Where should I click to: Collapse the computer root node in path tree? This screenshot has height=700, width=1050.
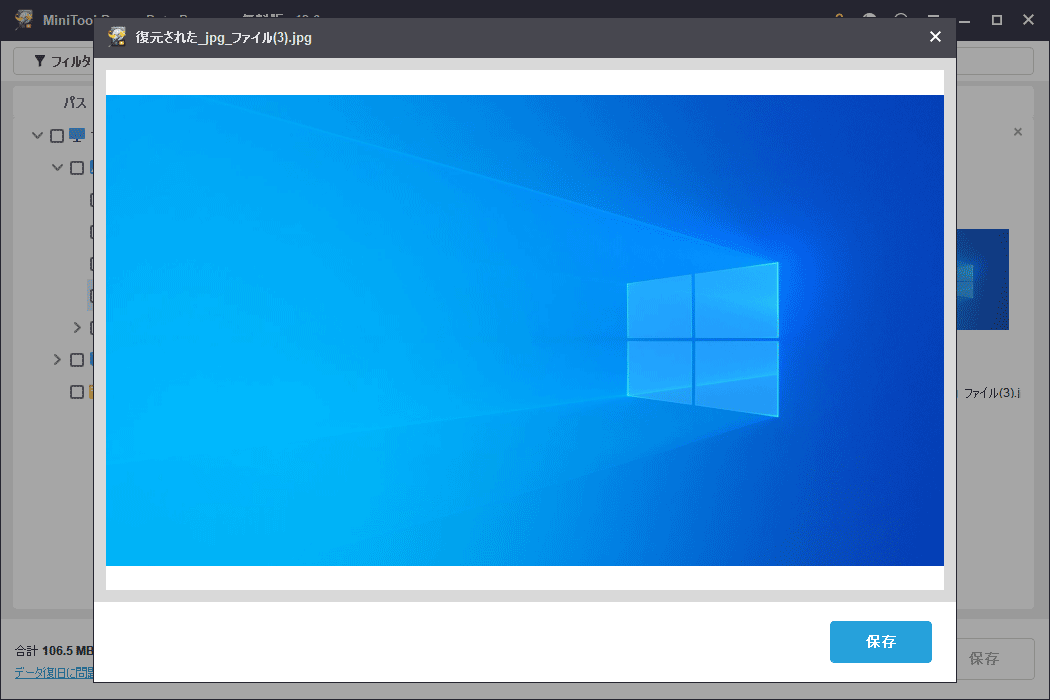(x=38, y=135)
